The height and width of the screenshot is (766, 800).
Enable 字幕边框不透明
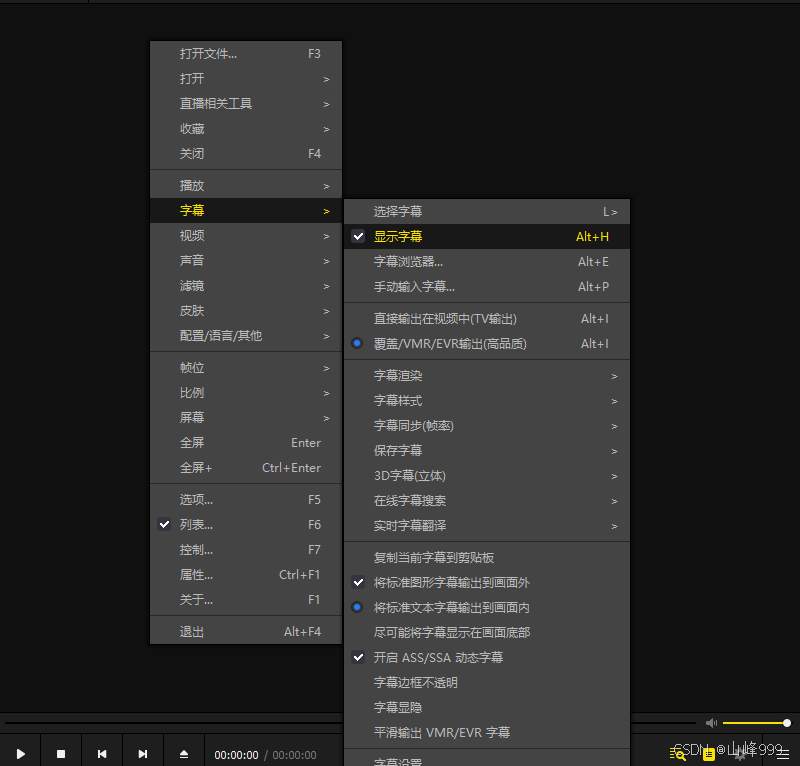pyautogui.click(x=487, y=682)
